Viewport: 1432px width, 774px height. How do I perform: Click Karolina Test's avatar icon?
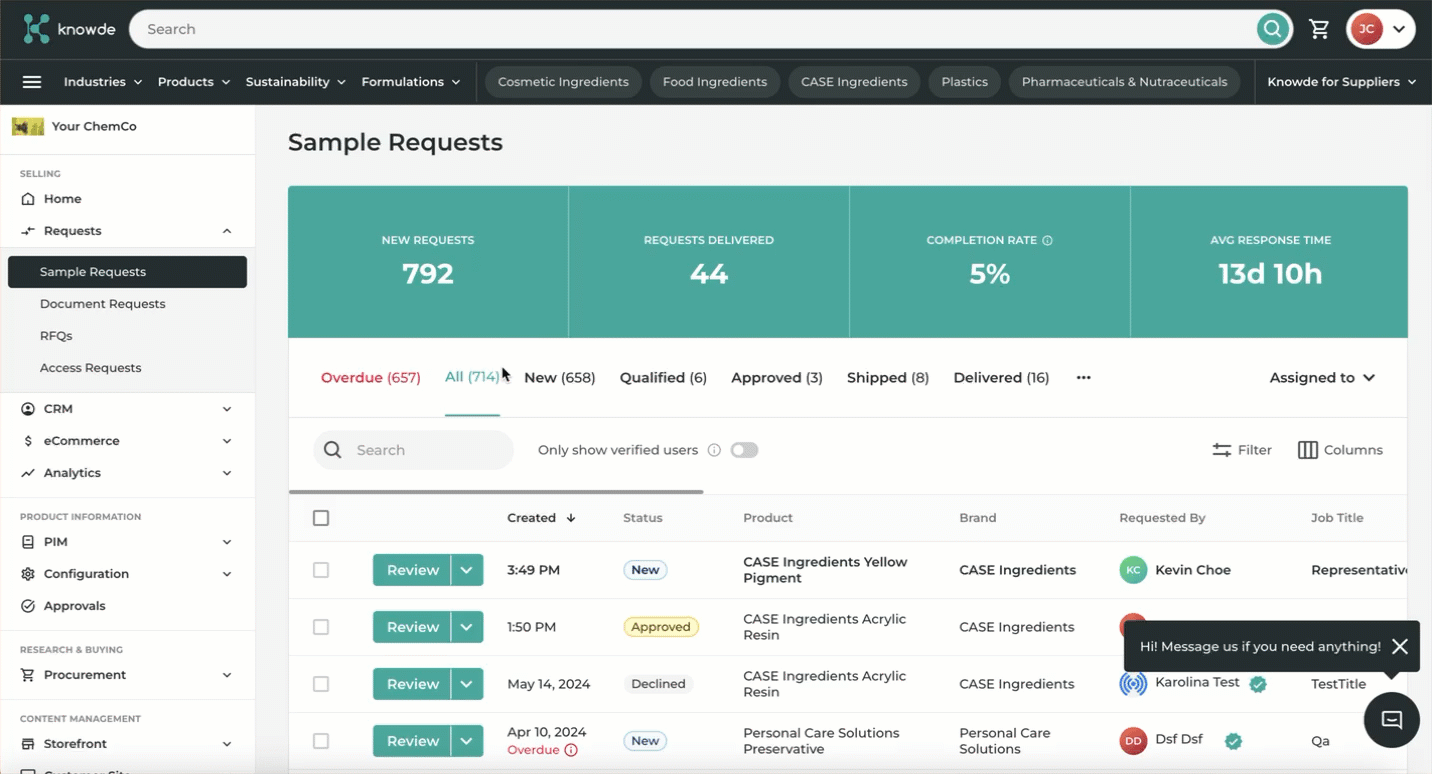(x=1133, y=684)
